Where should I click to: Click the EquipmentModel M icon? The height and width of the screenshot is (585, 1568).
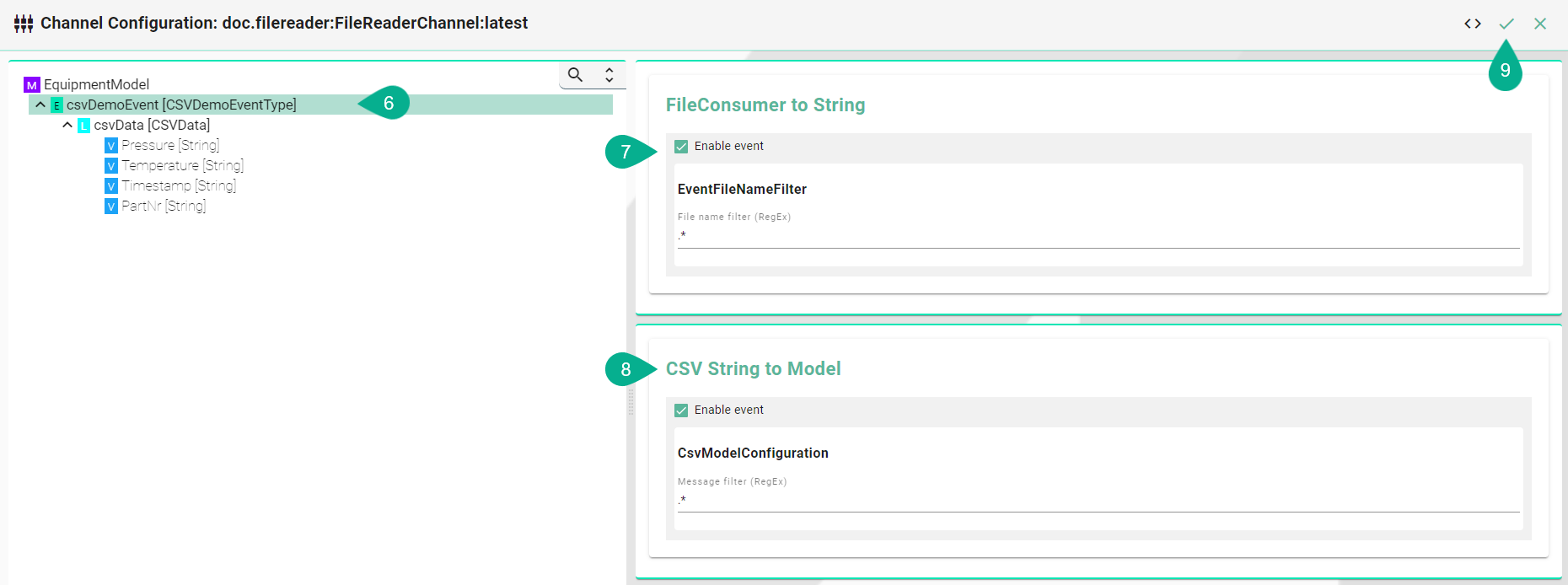31,85
